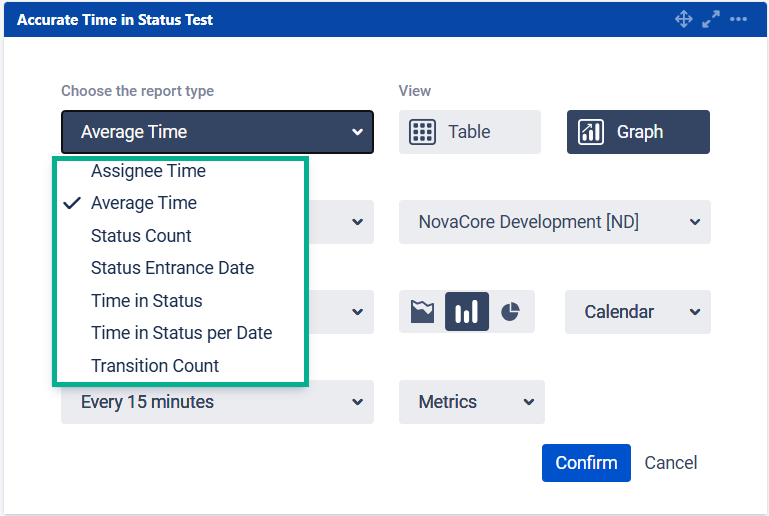This screenshot has height=516, width=769.
Task: Open the Every 15 minutes refresh dropdown
Action: [217, 402]
